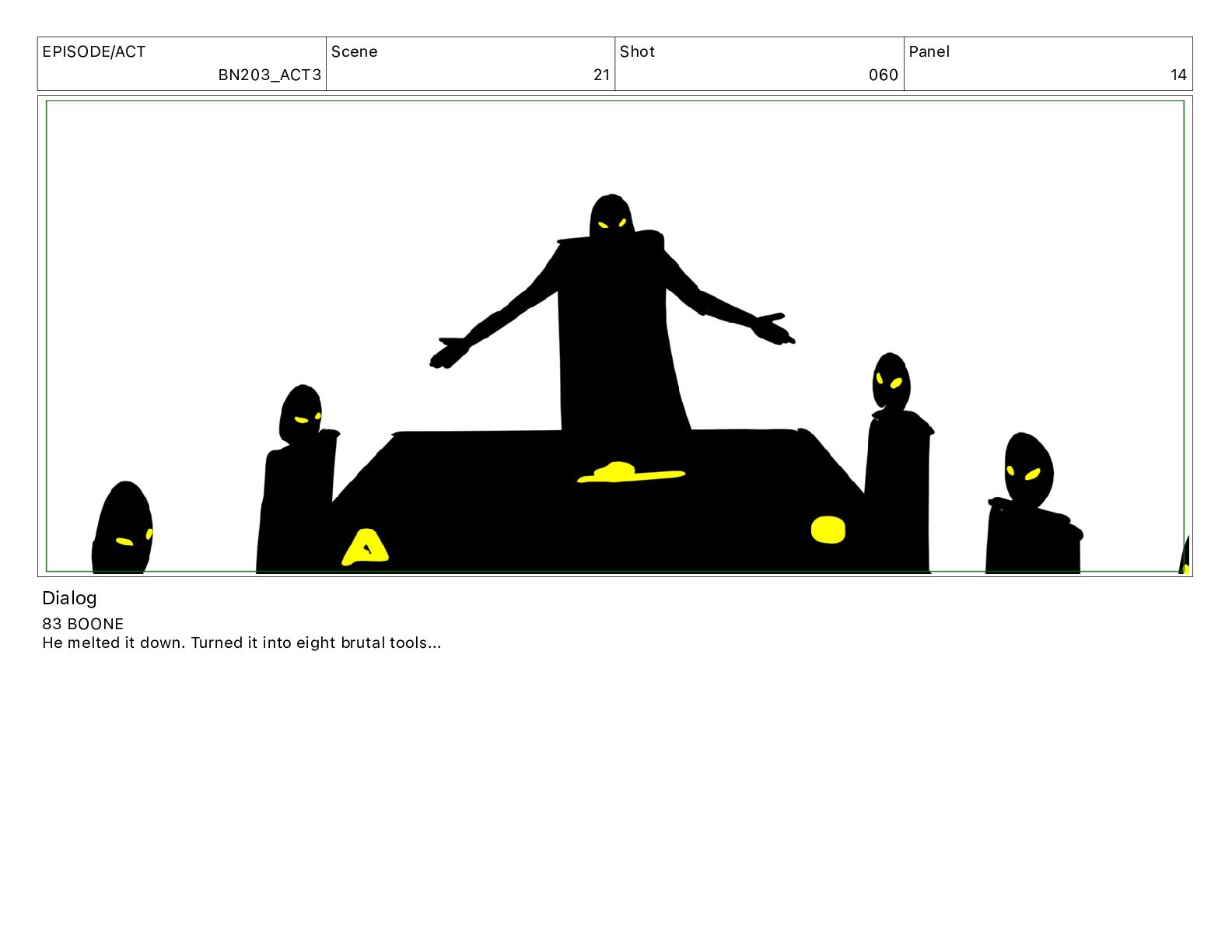Select the 83 BOONE speaker line
Viewport: 1232px width, 952px height.
pos(82,624)
